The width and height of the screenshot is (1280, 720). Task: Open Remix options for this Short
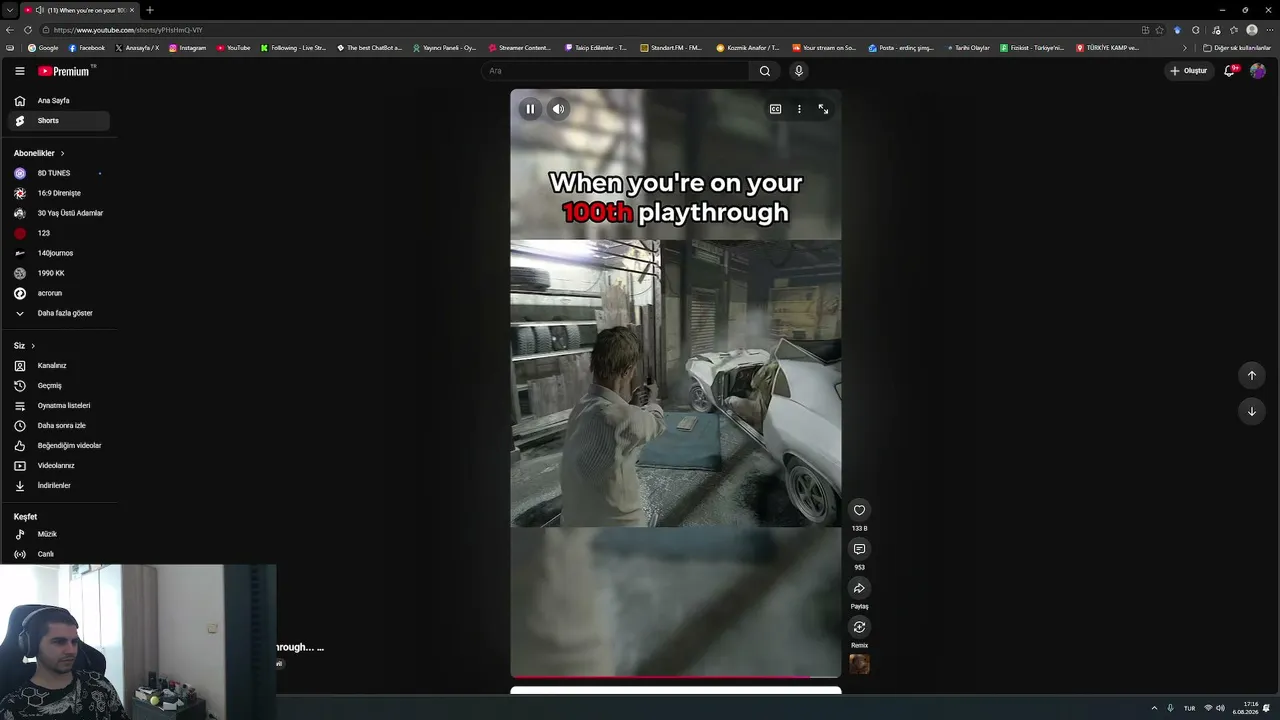pyautogui.click(x=859, y=627)
